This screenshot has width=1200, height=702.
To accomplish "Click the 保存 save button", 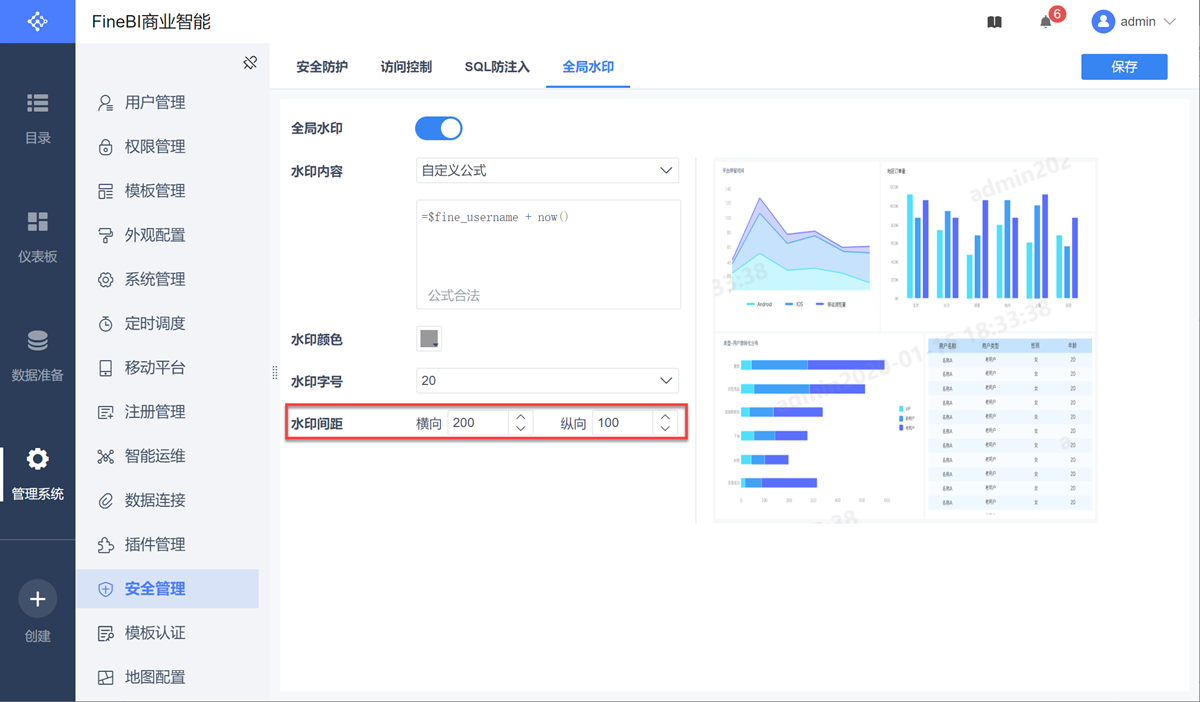I will (1124, 66).
